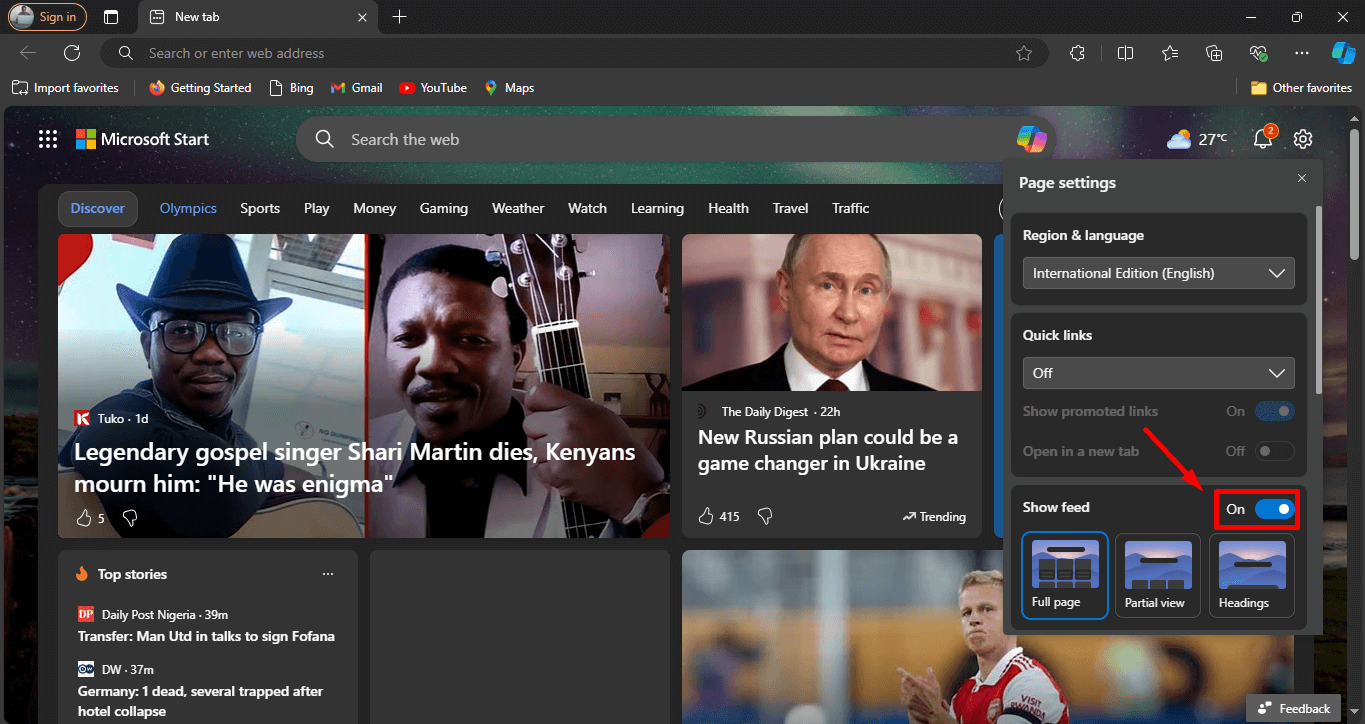Open the Copilot sidebar icon
This screenshot has height=724, width=1365.
(1343, 53)
